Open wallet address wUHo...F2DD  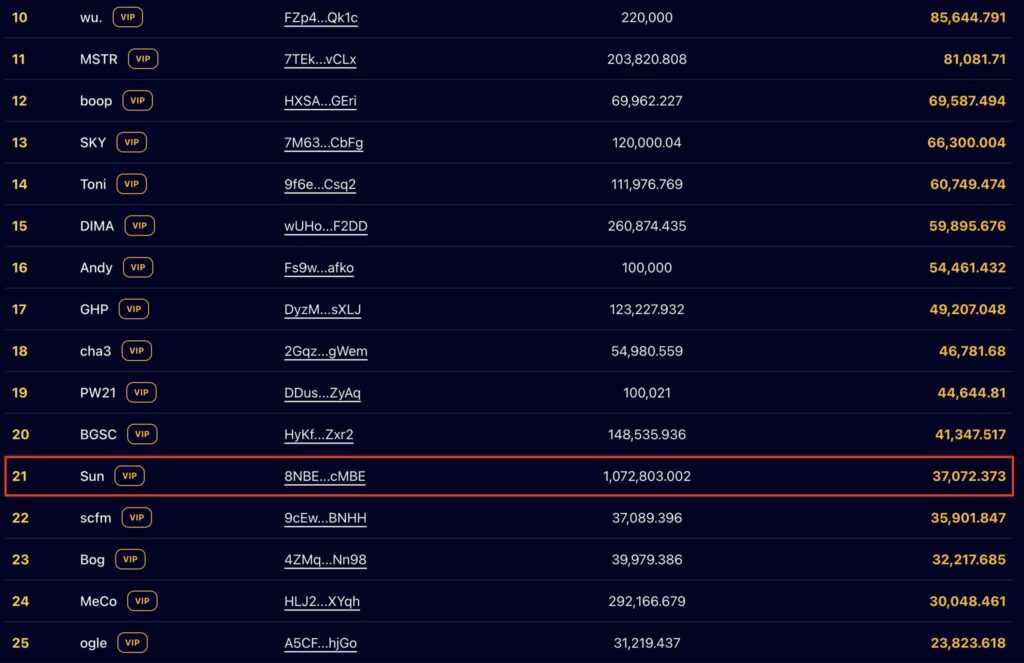[x=326, y=226]
